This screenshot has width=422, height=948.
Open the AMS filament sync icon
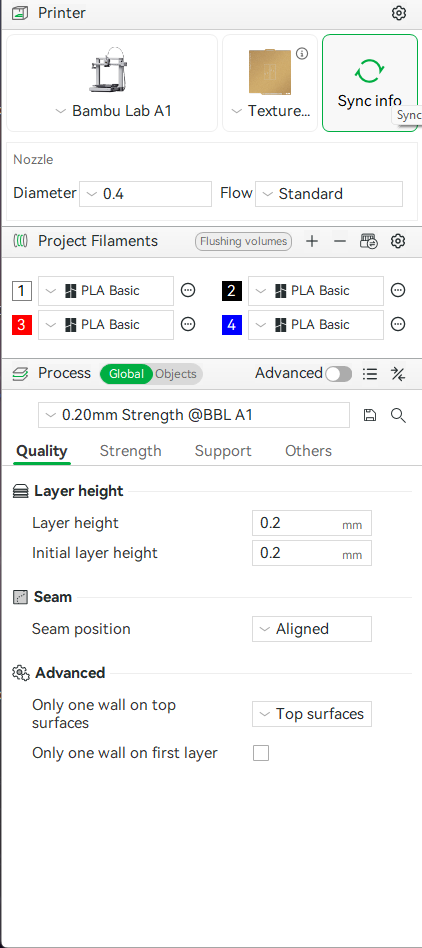tap(368, 241)
